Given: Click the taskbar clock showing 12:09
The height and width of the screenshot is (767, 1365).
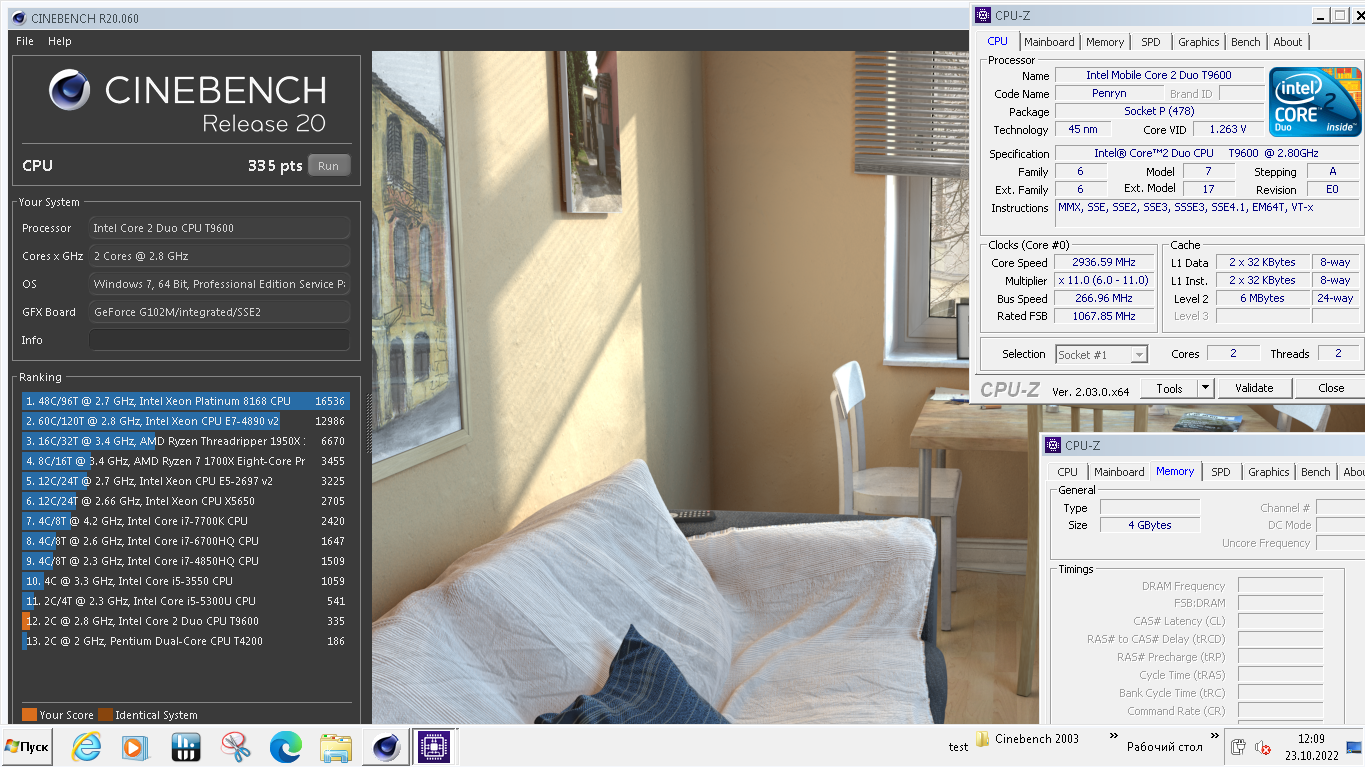Looking at the screenshot, I should 1311,739.
